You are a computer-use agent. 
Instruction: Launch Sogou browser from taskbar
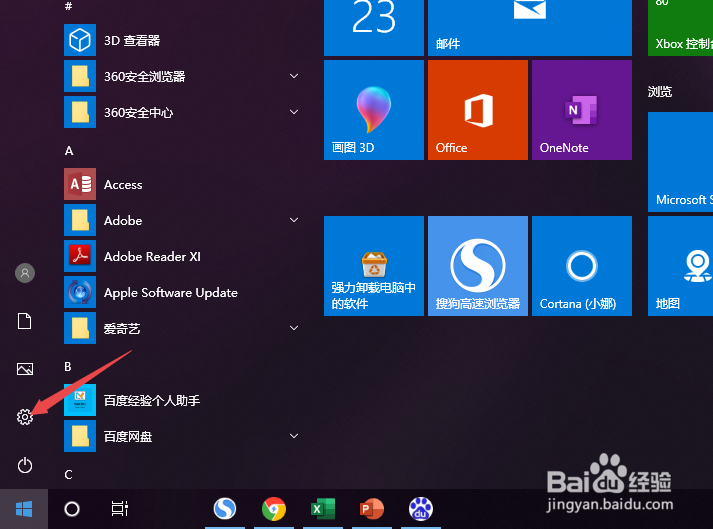[x=225, y=509]
